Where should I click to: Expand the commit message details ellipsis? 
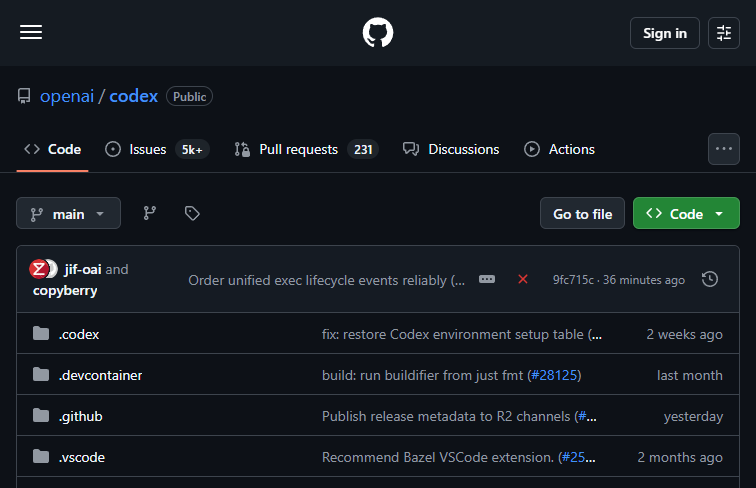(487, 279)
